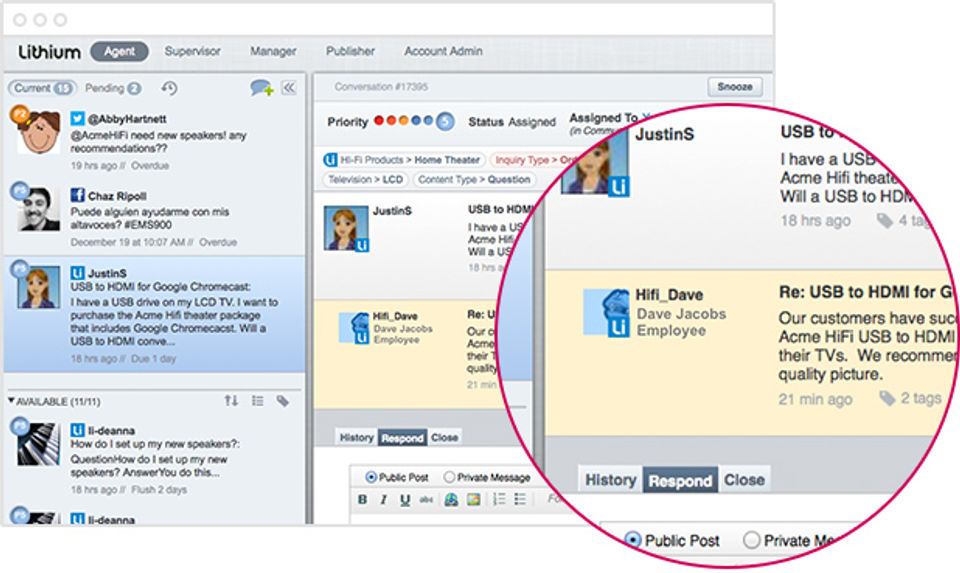
Task: Click 'Assigned To' label in conversation header
Action: point(604,117)
